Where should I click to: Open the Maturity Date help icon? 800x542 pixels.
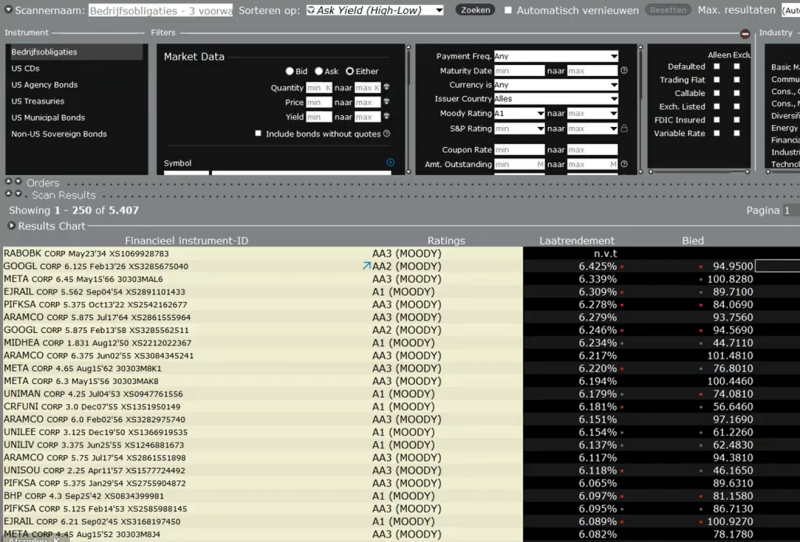pos(624,71)
